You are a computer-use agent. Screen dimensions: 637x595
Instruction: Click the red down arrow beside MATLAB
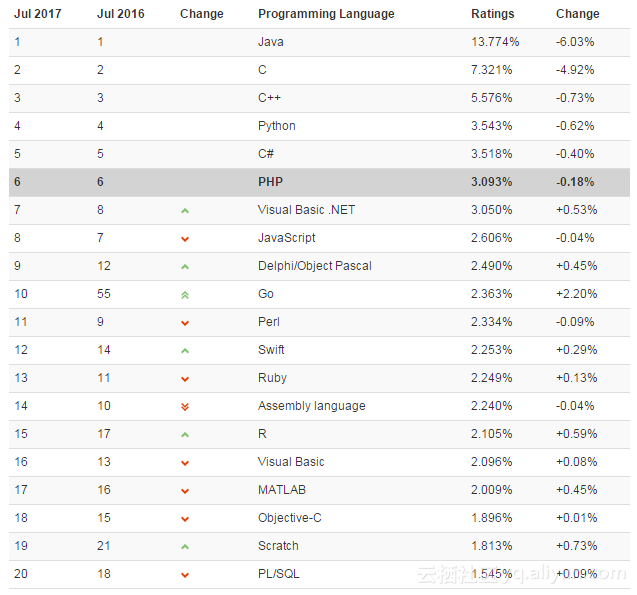pyautogui.click(x=185, y=491)
